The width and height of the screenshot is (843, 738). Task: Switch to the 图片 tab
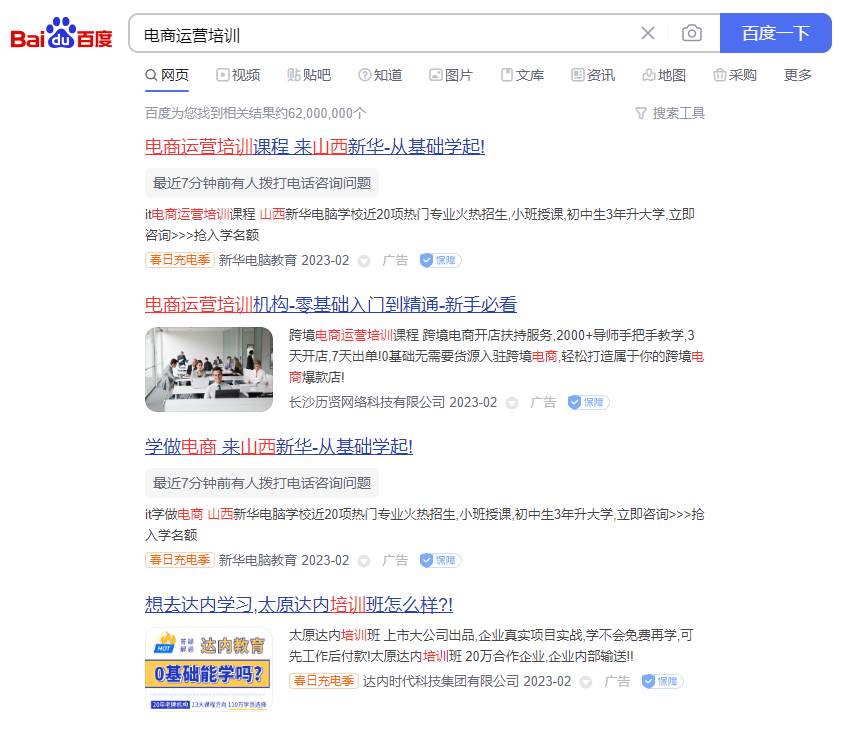451,75
